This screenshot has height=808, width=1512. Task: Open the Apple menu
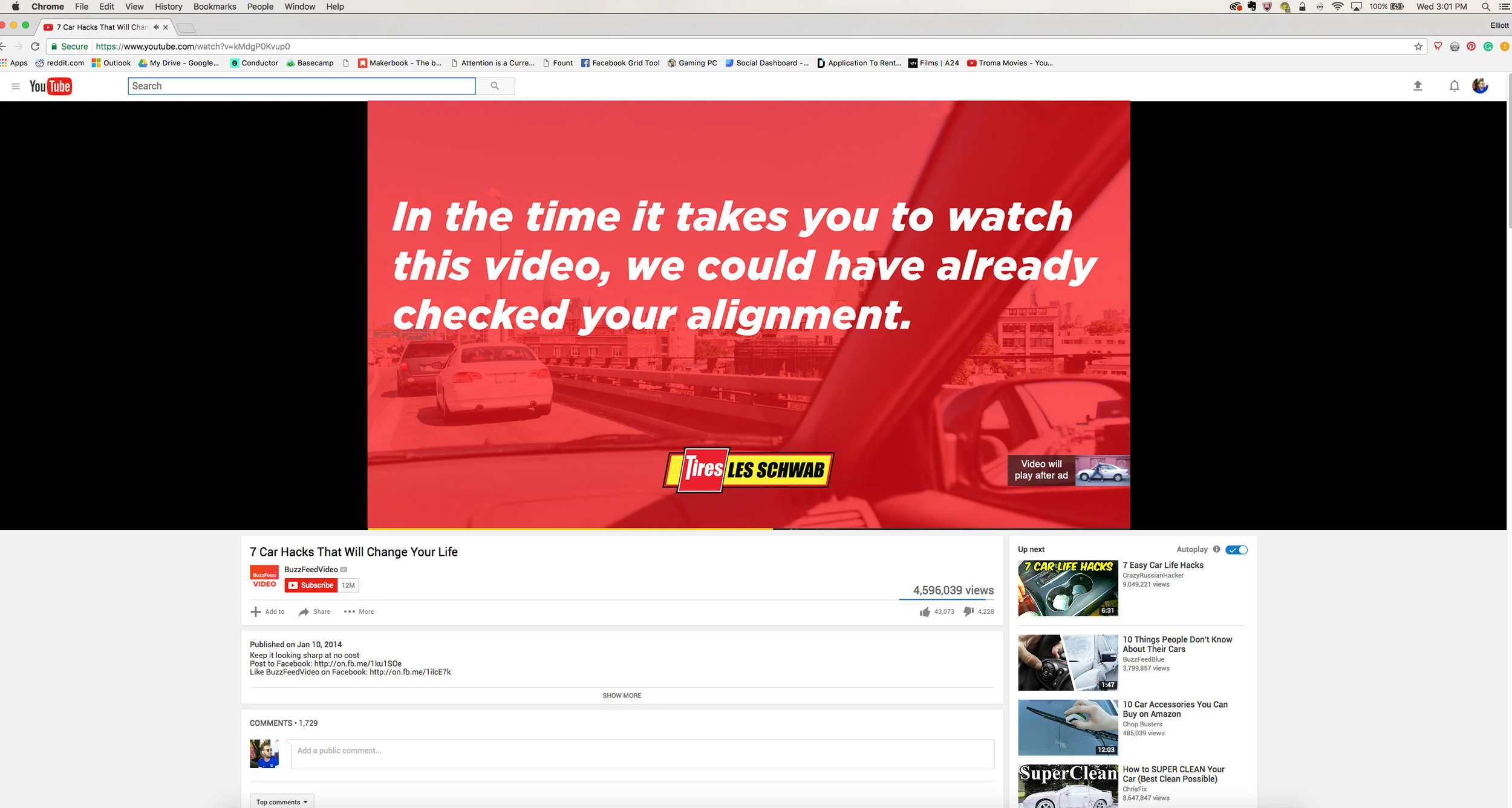point(16,7)
